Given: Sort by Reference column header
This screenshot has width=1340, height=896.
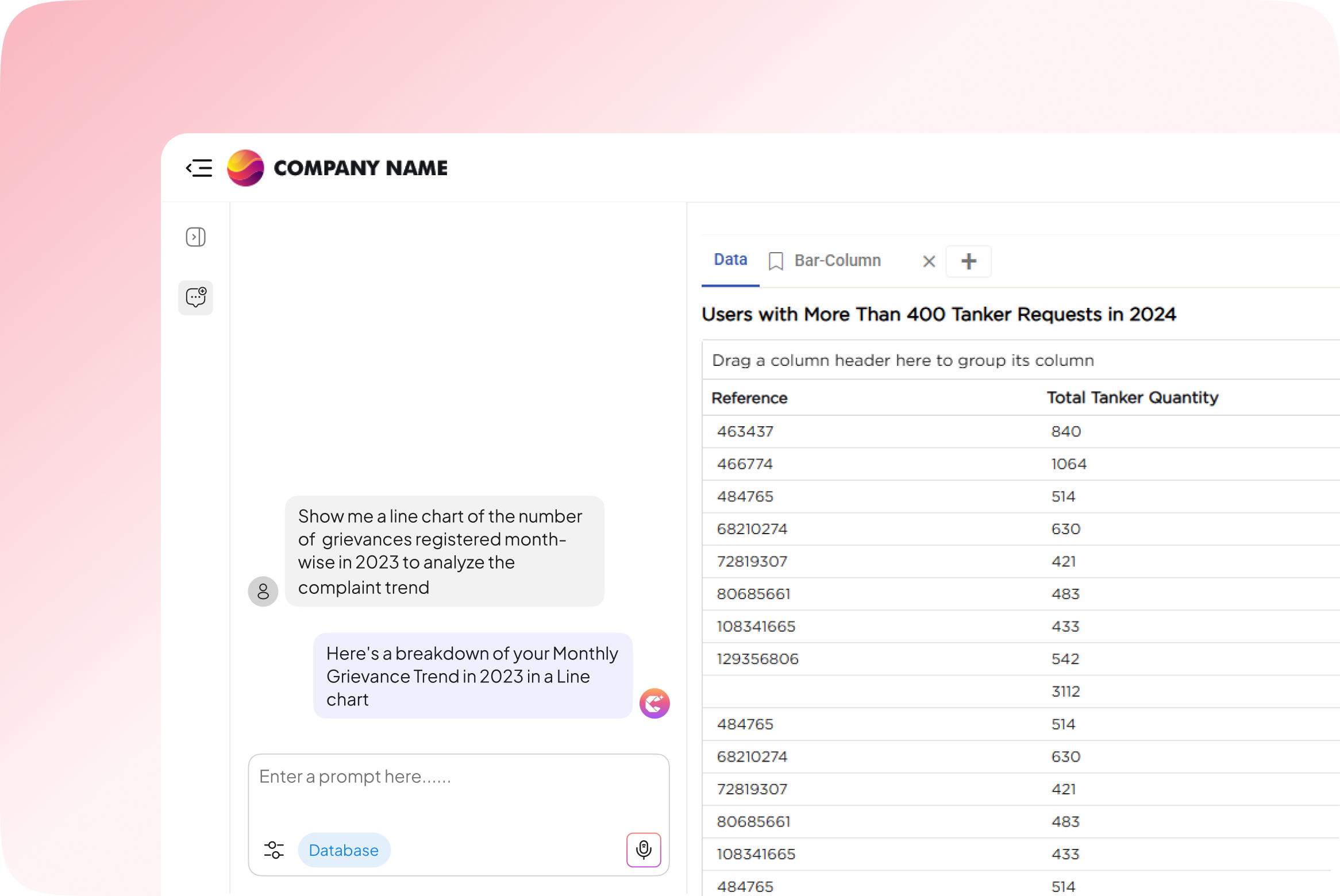Looking at the screenshot, I should (749, 398).
